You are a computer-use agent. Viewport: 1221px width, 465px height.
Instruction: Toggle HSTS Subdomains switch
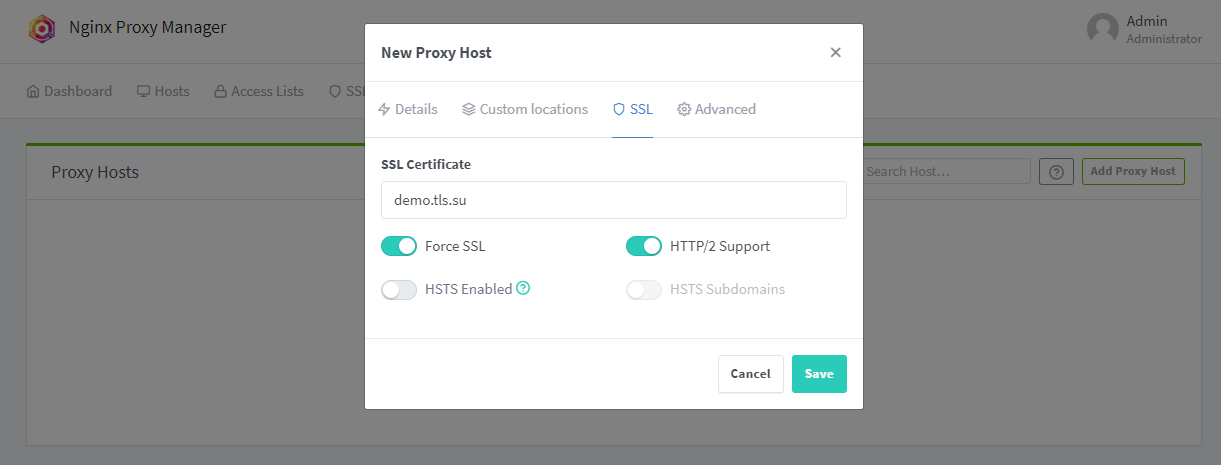(644, 290)
